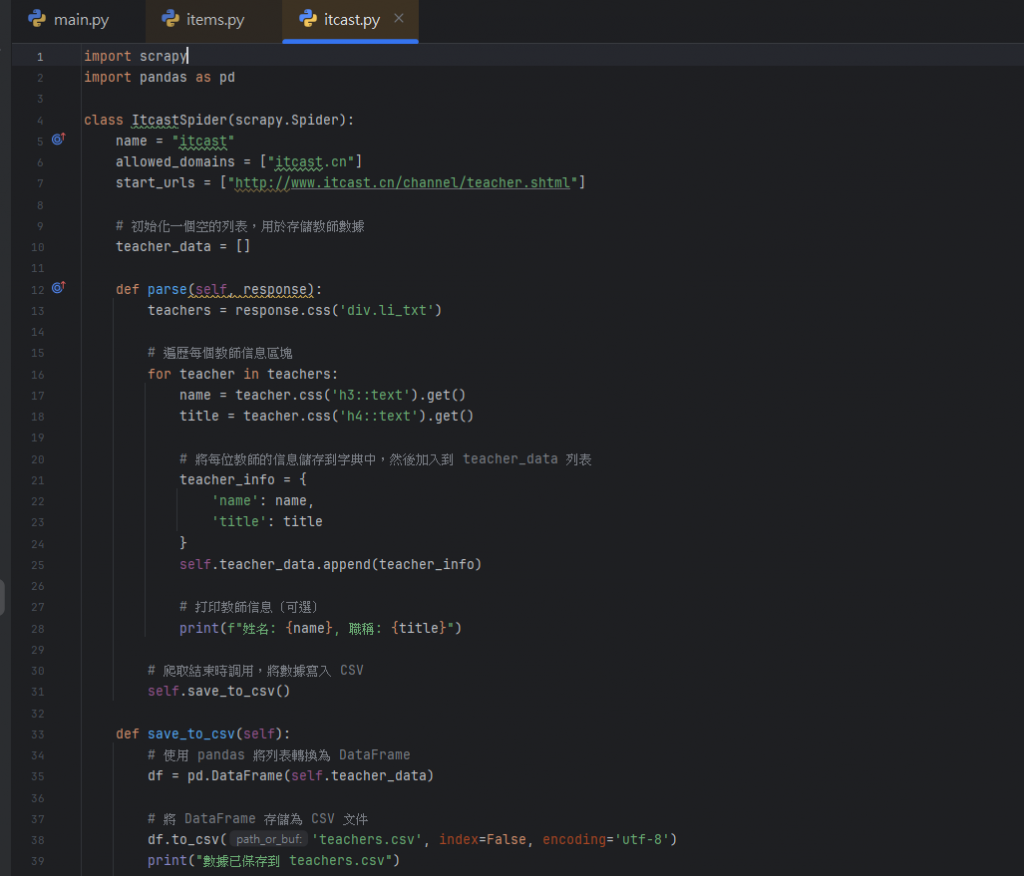Click 'teacher_data = []' line
Viewport: 1024px width, 876px height.
[183, 246]
